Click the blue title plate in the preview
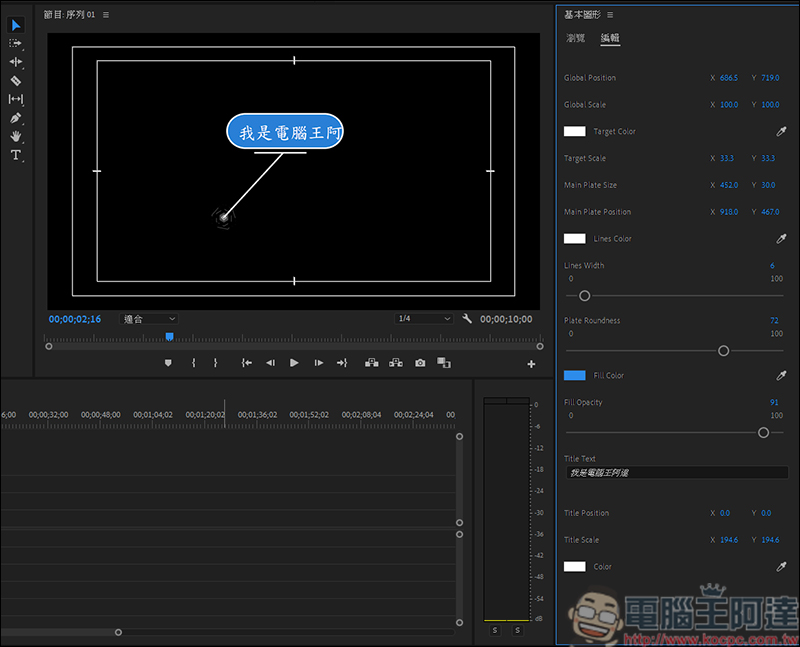 [x=285, y=132]
